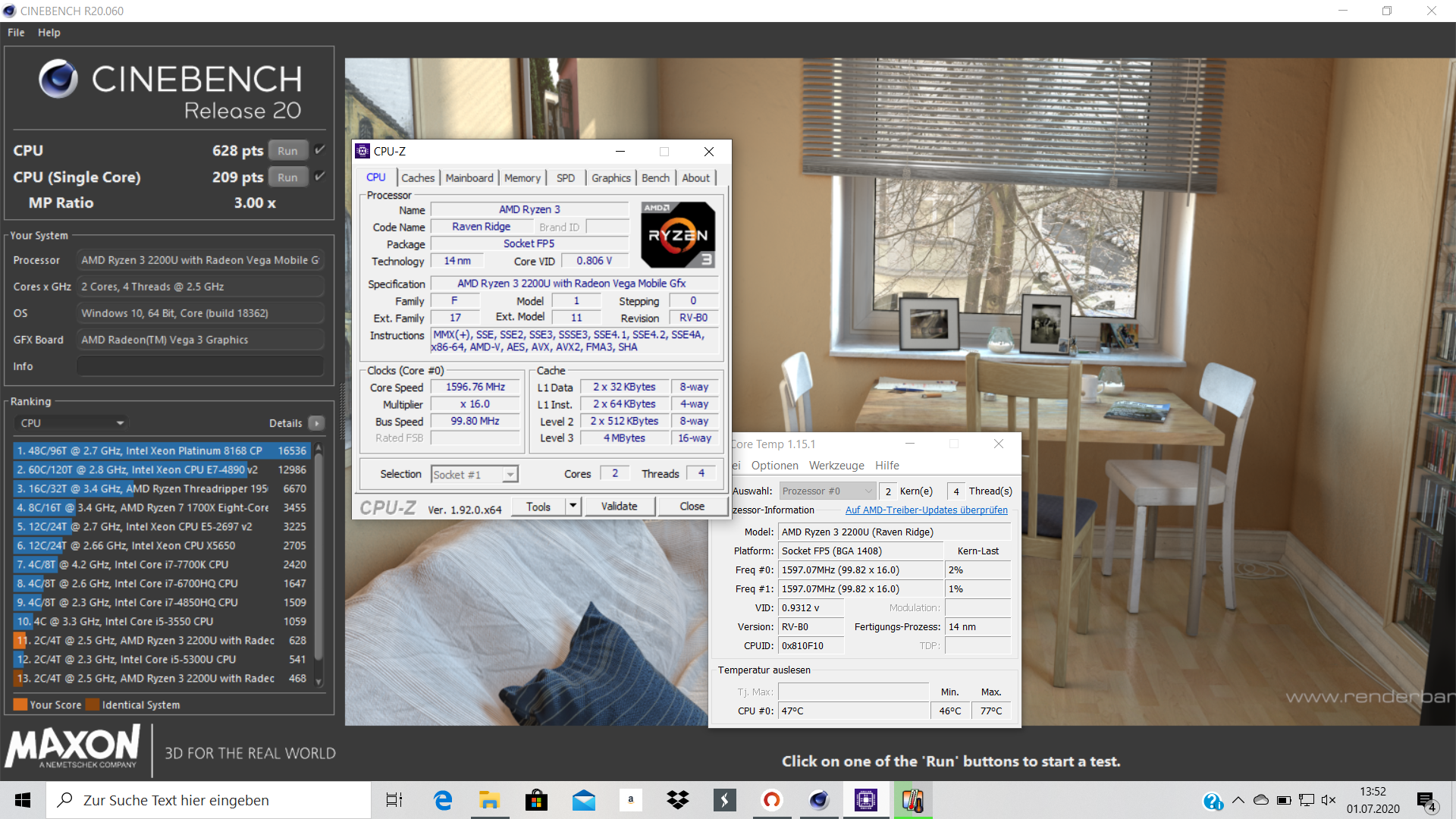The width and height of the screenshot is (1456, 819).
Task: Open the CPU-Z About tab
Action: [x=696, y=177]
